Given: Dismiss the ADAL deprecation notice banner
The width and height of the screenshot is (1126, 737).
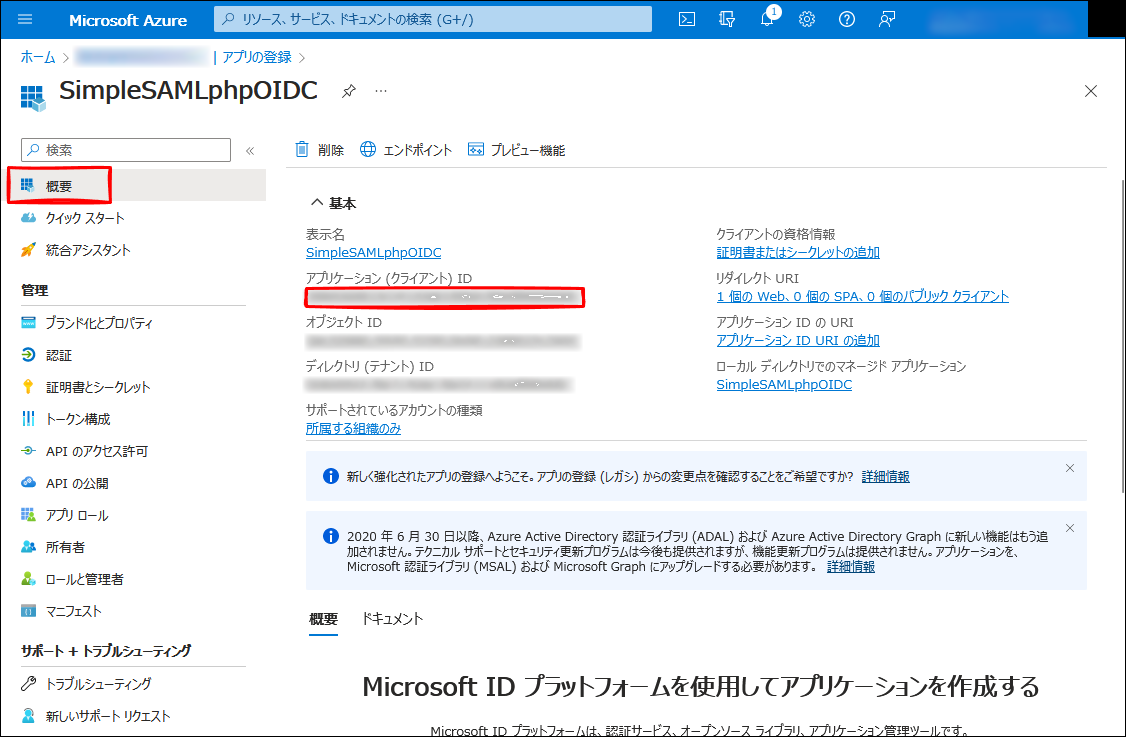Looking at the screenshot, I should click(x=1069, y=528).
